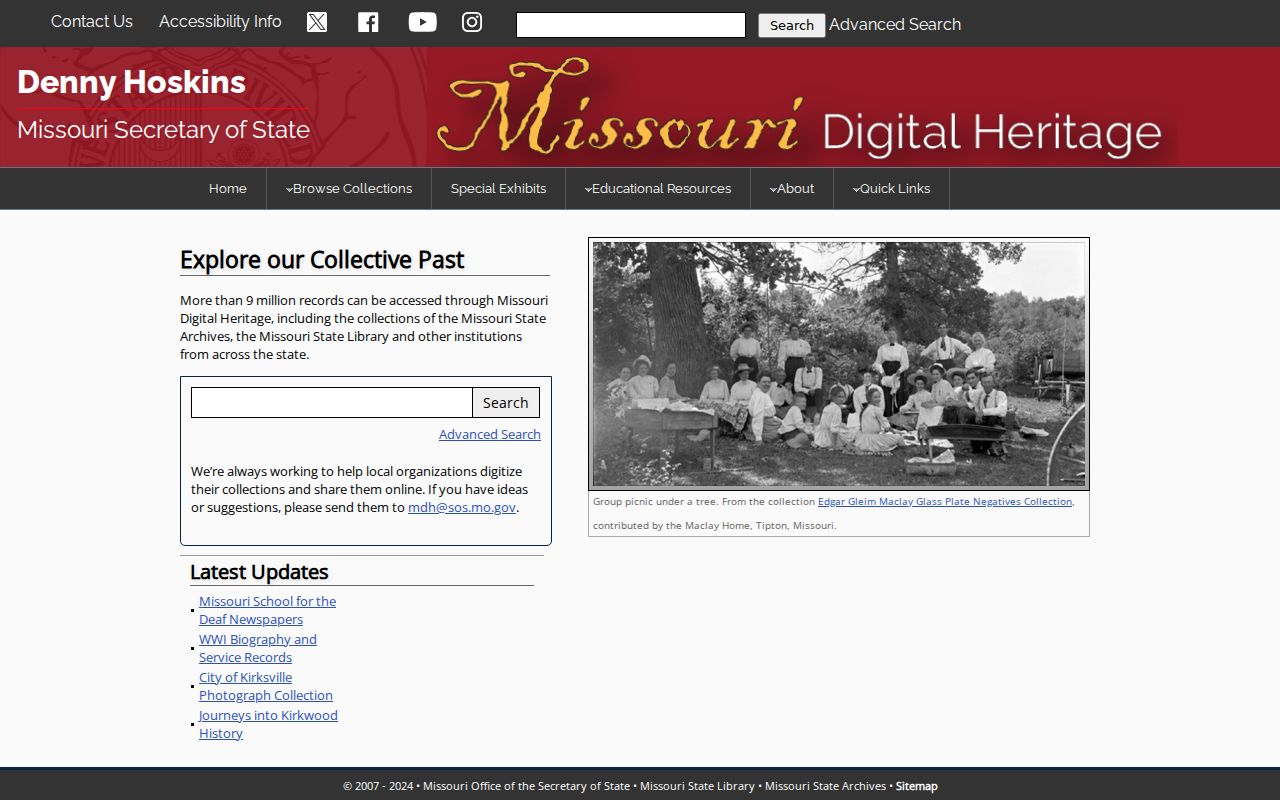Focus the main collection search field
The height and width of the screenshot is (800, 1280).
pyautogui.click(x=332, y=403)
